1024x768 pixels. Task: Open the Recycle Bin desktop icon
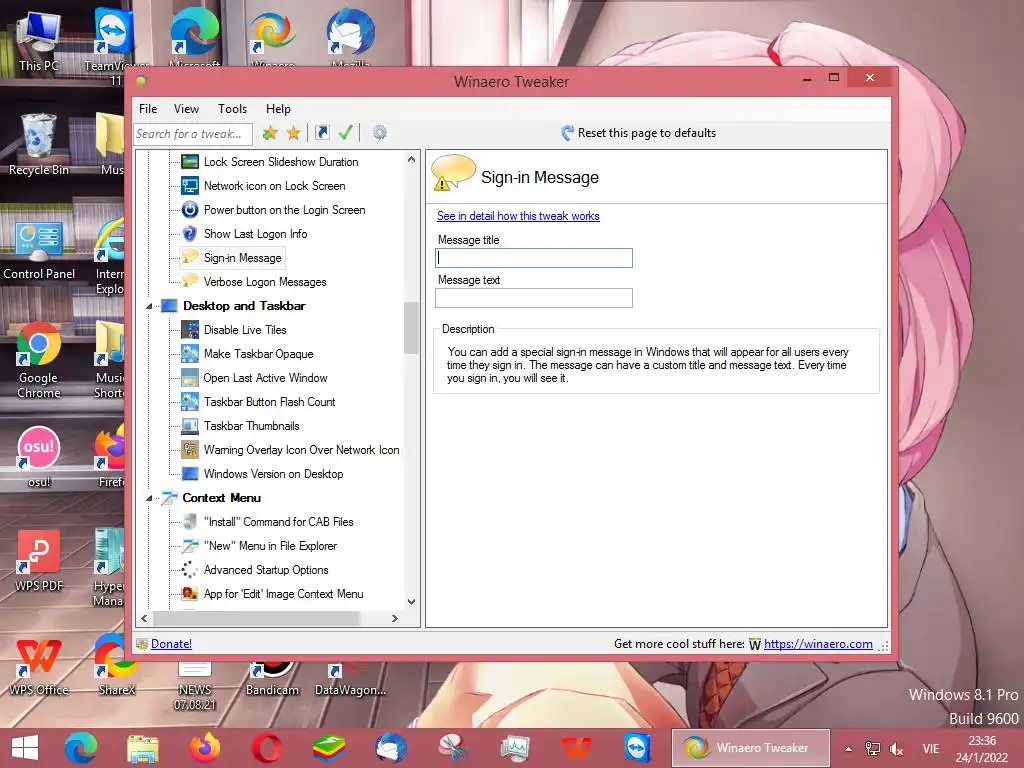[x=39, y=145]
